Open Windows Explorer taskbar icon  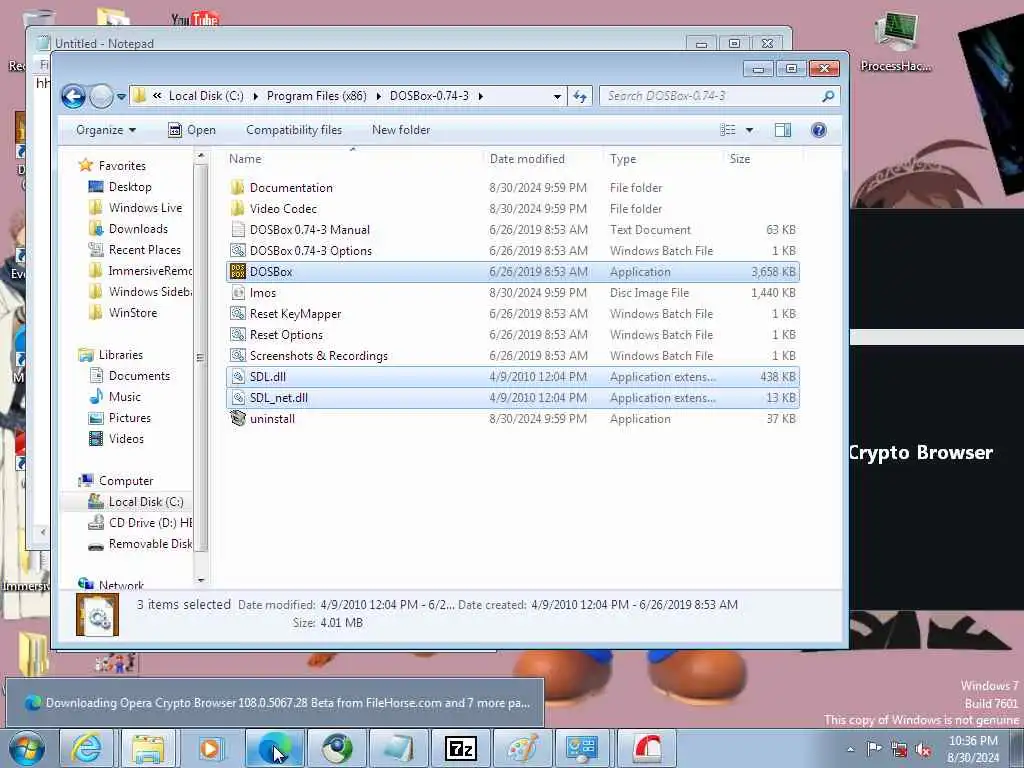tap(148, 748)
